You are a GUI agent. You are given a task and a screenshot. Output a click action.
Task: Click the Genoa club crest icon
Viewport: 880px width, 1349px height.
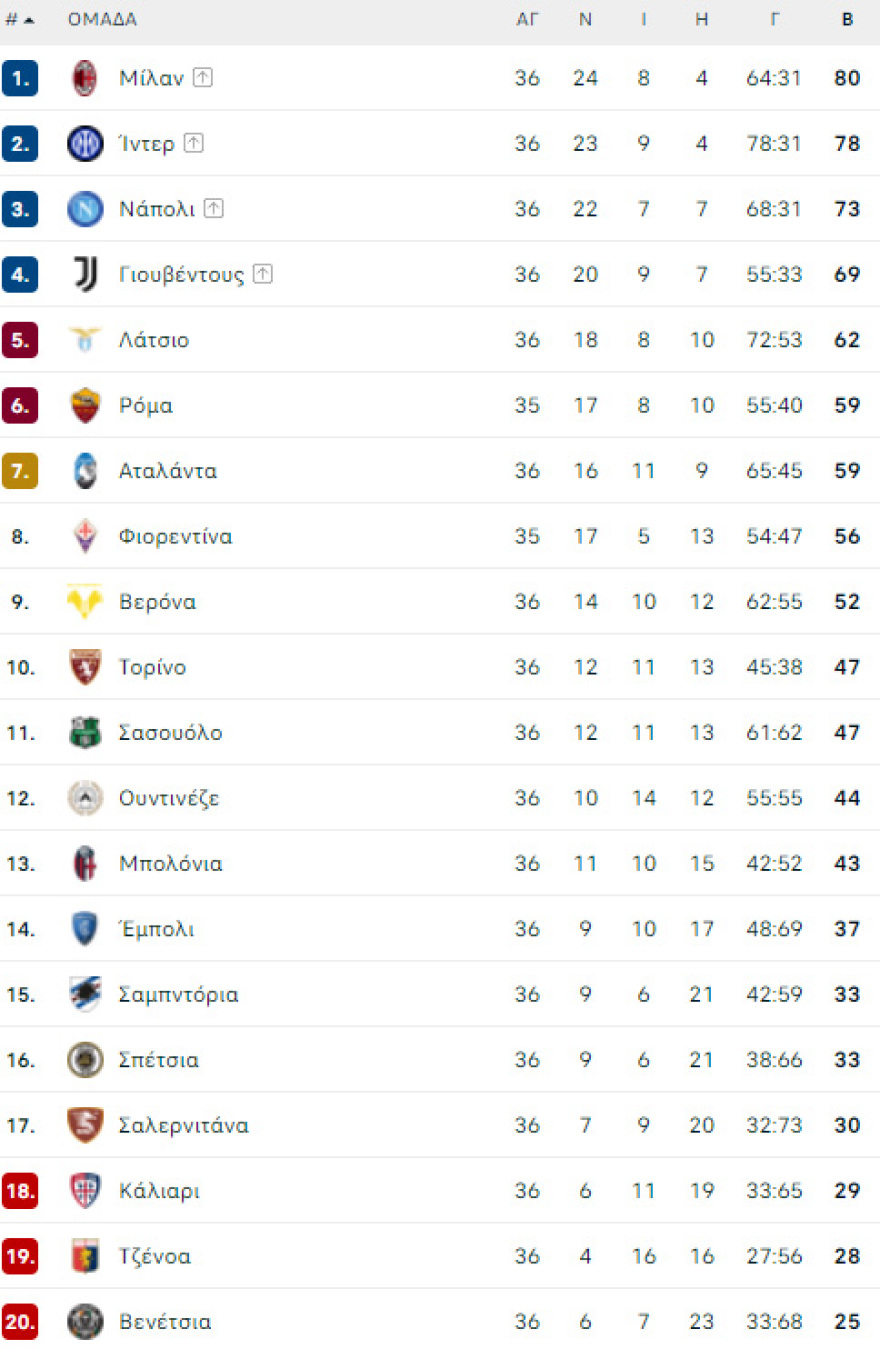(x=85, y=1256)
